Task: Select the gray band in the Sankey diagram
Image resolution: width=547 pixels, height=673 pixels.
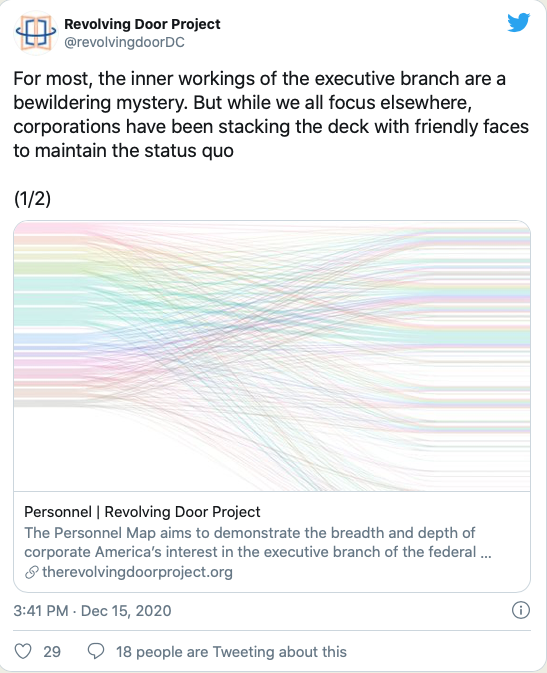Action: [x=51, y=403]
